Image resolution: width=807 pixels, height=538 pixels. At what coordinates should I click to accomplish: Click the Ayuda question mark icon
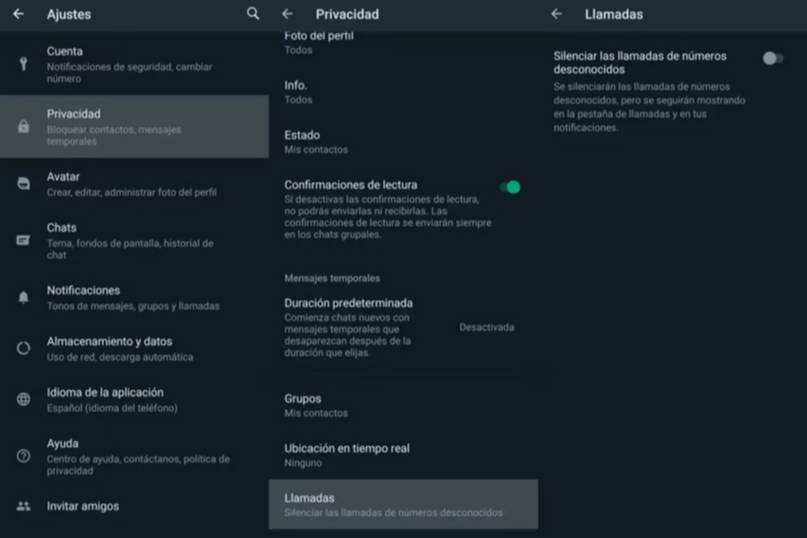24,456
